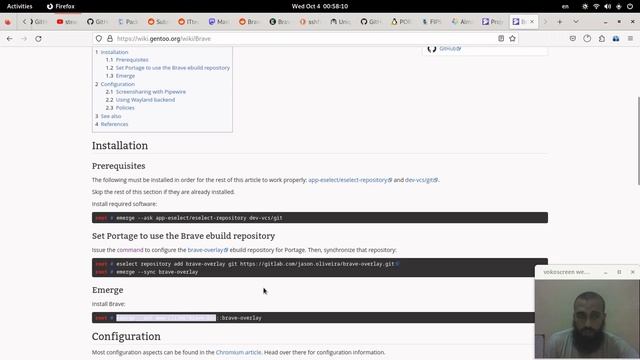The height and width of the screenshot is (360, 640).
Task: Open Firefox app menu in top bar
Action: coord(60,6)
